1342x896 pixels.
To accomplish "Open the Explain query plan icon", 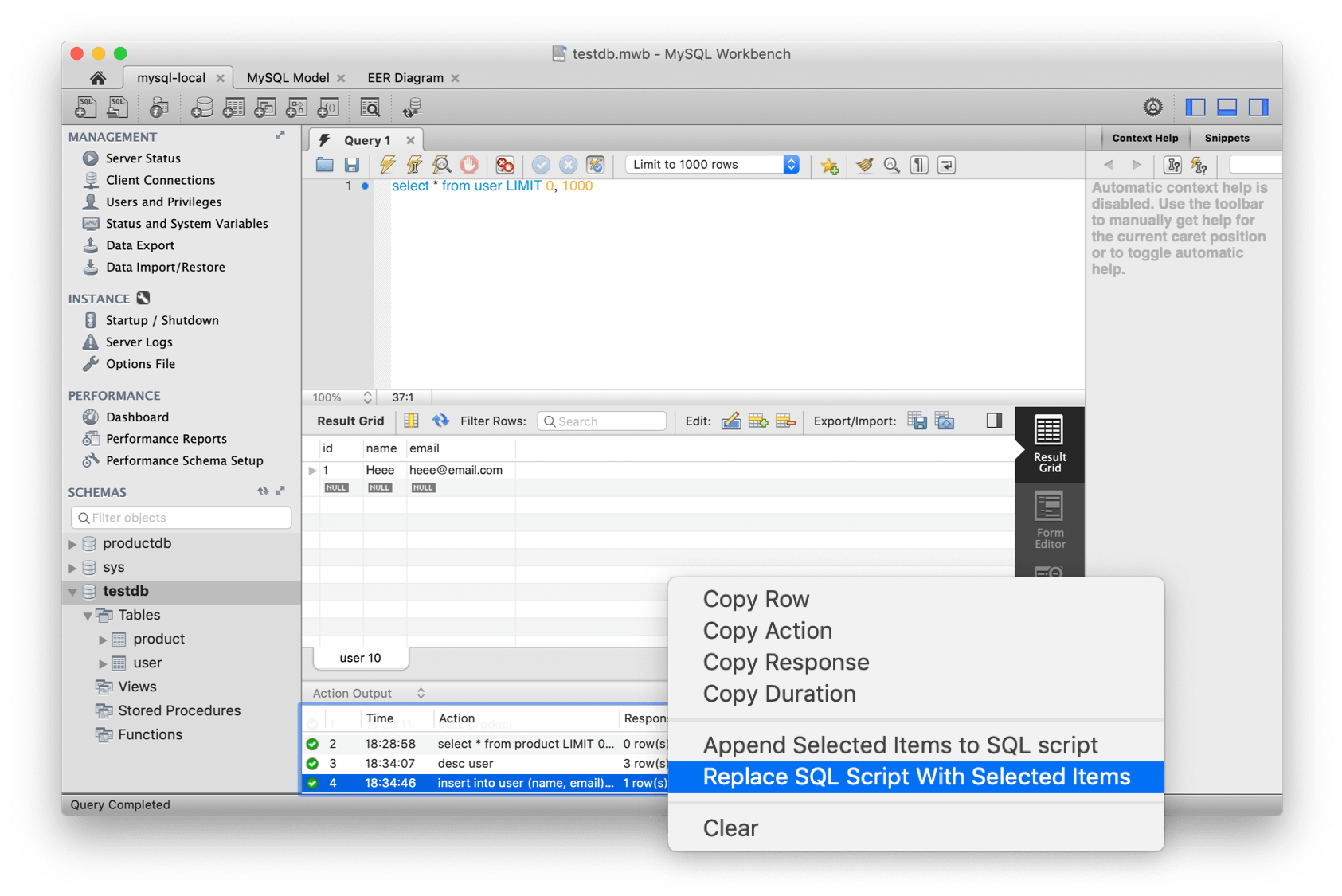I will [441, 165].
